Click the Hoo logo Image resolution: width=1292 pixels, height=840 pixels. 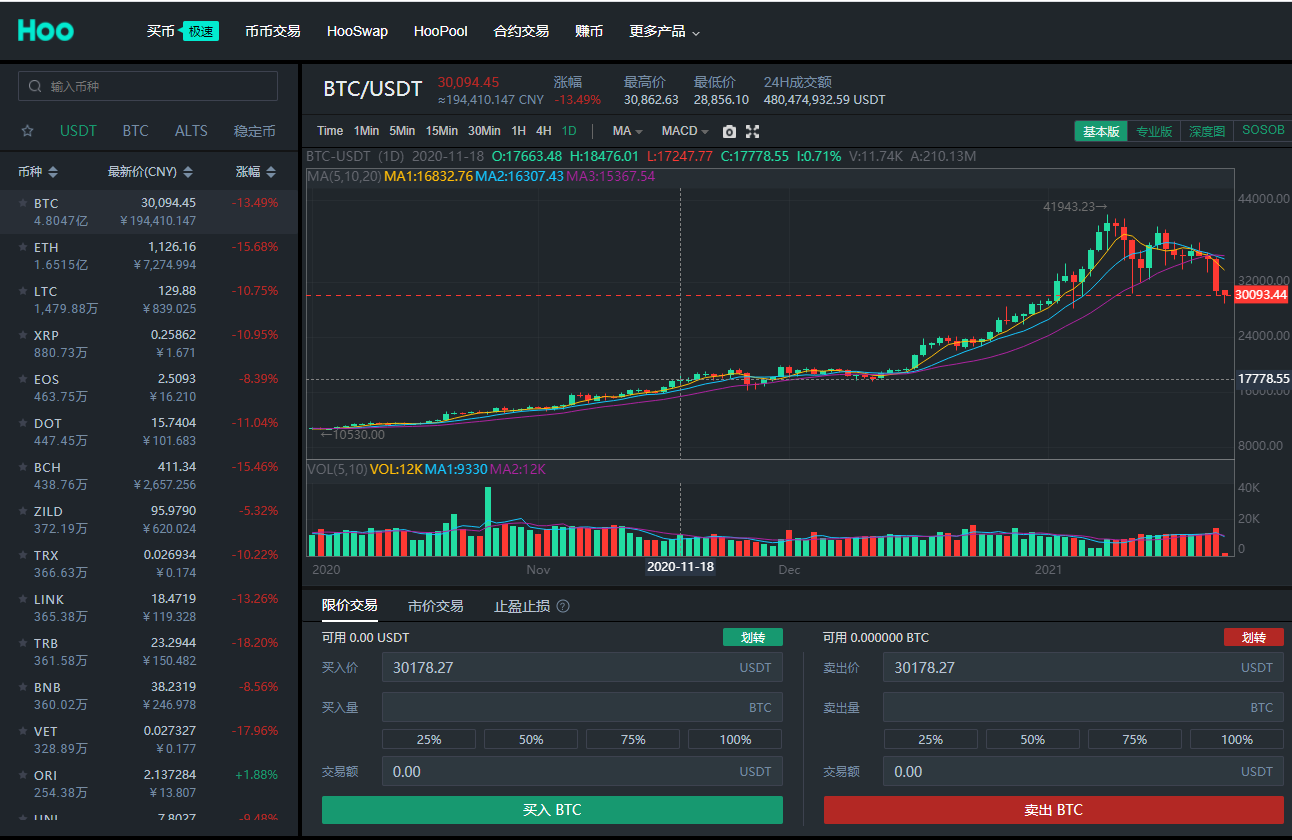46,31
